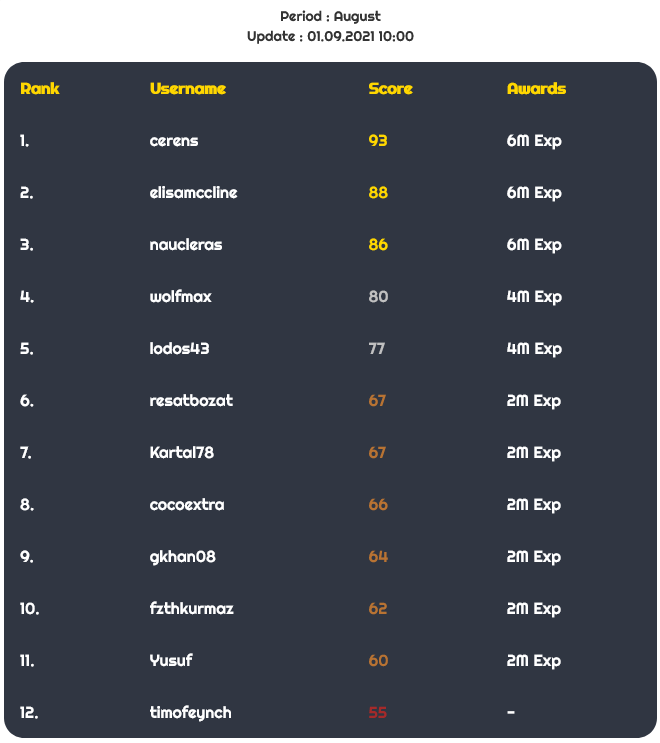Click the Period August heading text
660x743 pixels.
click(330, 16)
